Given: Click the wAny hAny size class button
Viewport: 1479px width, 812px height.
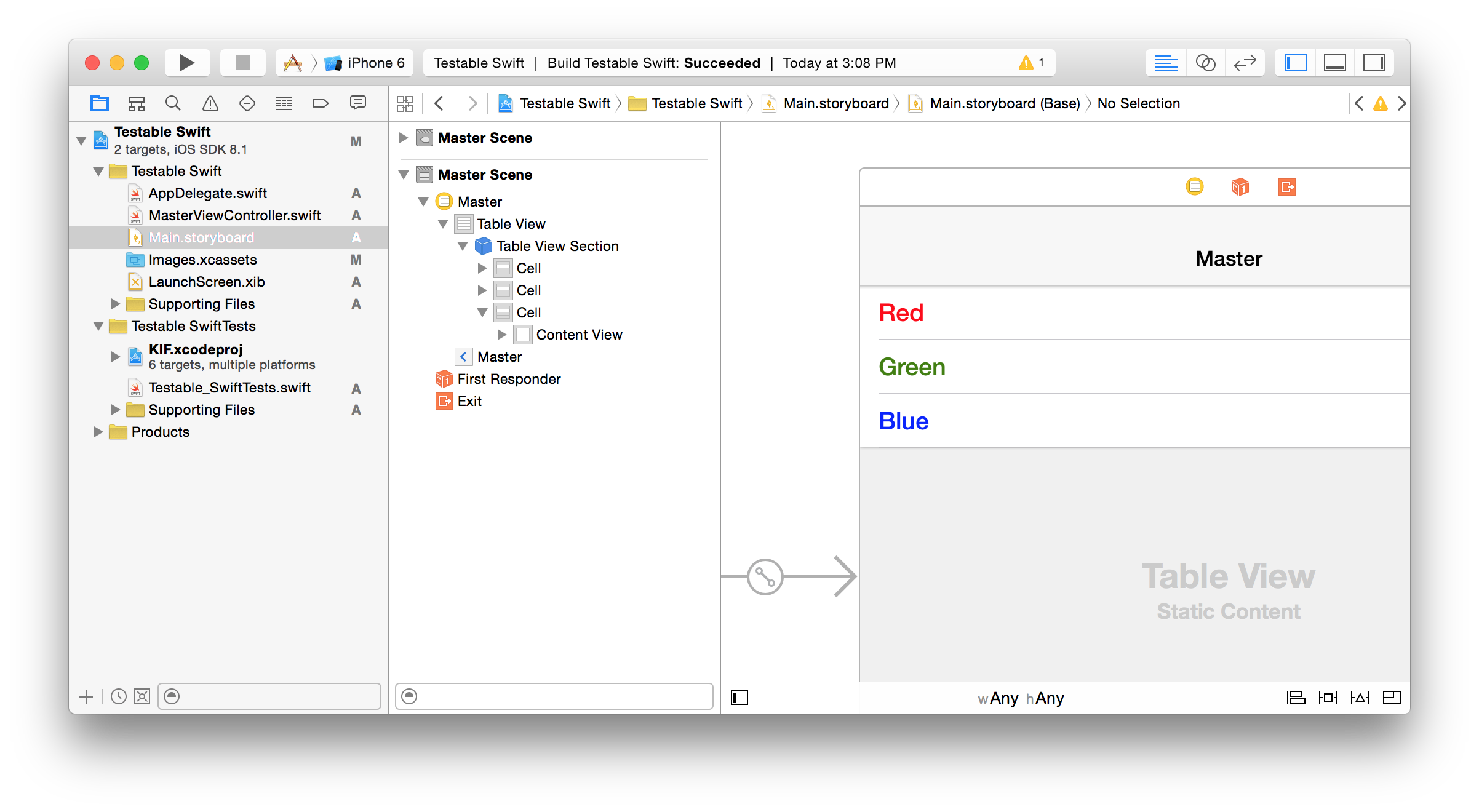Looking at the screenshot, I should [x=1021, y=698].
